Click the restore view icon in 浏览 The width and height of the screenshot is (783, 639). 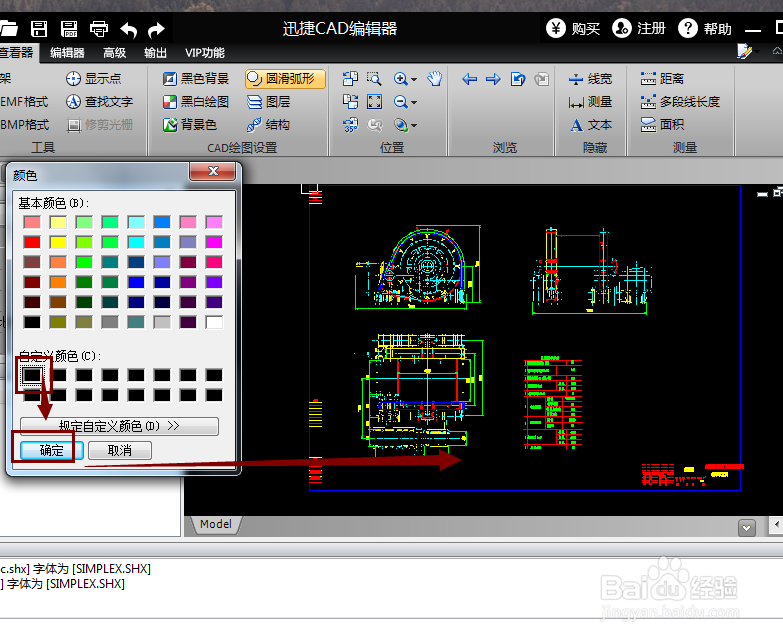518,79
